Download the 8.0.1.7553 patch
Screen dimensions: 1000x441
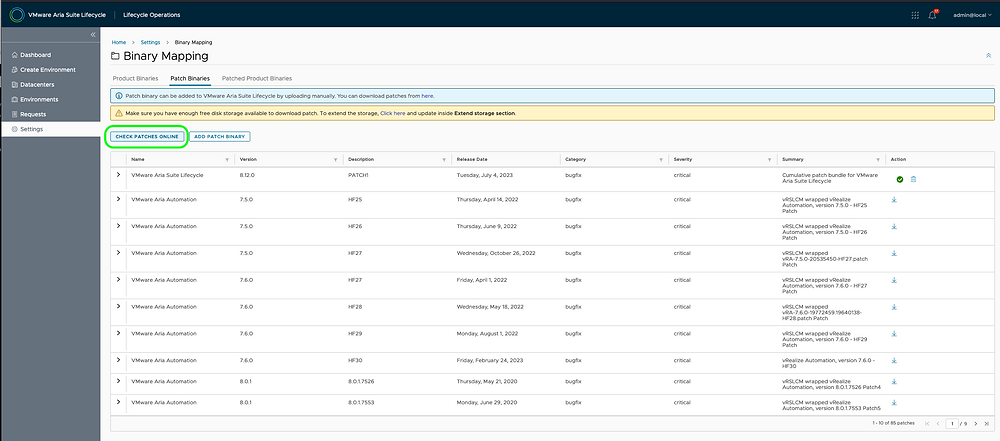[x=894, y=403]
